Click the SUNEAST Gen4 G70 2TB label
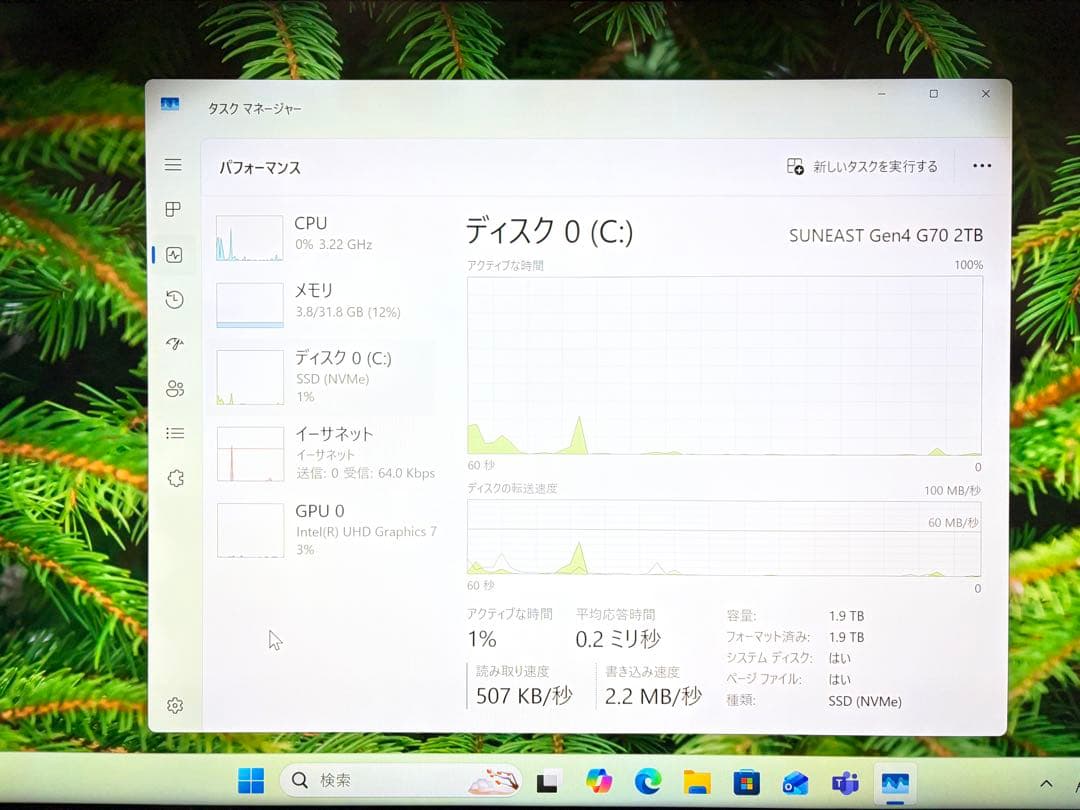Viewport: 1080px width, 810px height. tap(886, 236)
